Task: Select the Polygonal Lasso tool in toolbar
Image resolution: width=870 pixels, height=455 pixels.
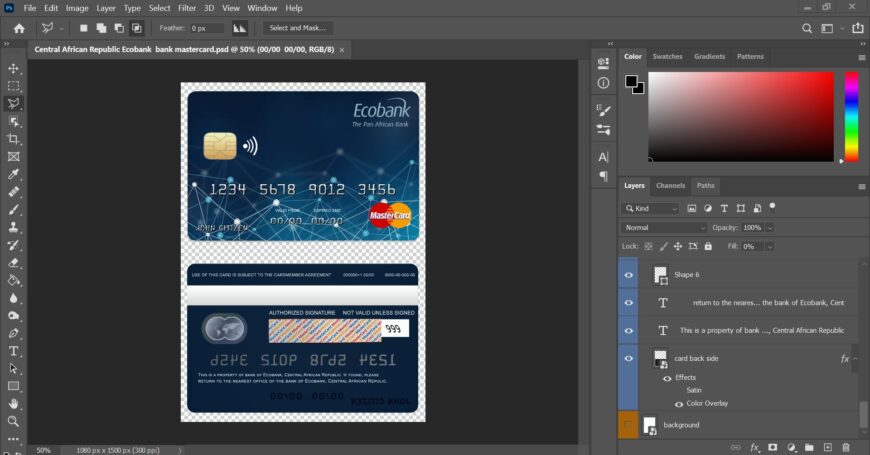Action: (13, 103)
